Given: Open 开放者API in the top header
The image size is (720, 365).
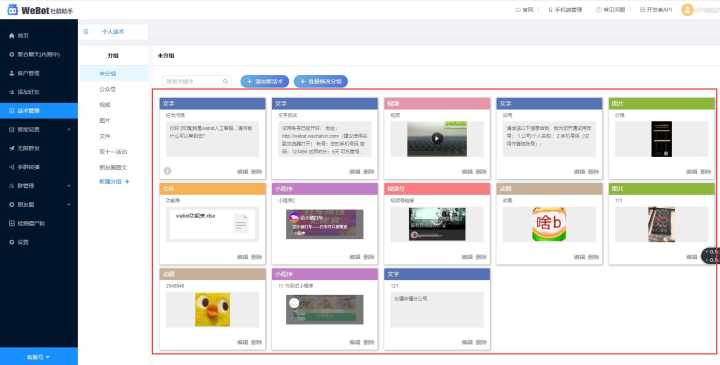Looking at the screenshot, I should [x=656, y=10].
